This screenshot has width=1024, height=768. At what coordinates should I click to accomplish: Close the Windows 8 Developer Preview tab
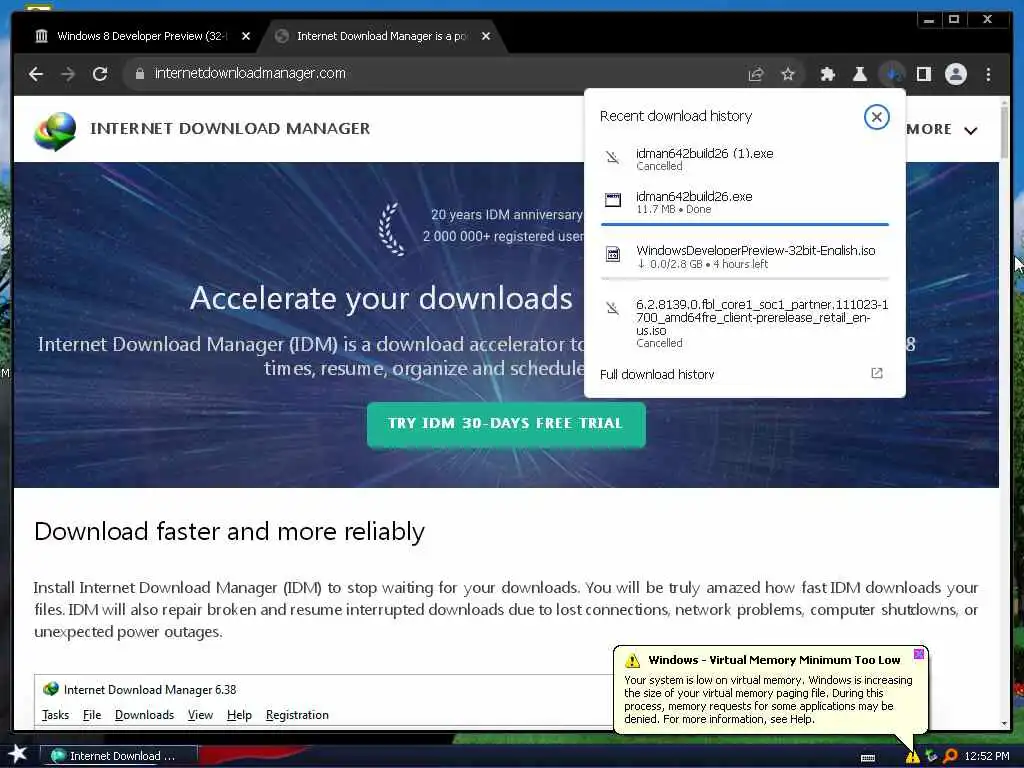click(246, 36)
